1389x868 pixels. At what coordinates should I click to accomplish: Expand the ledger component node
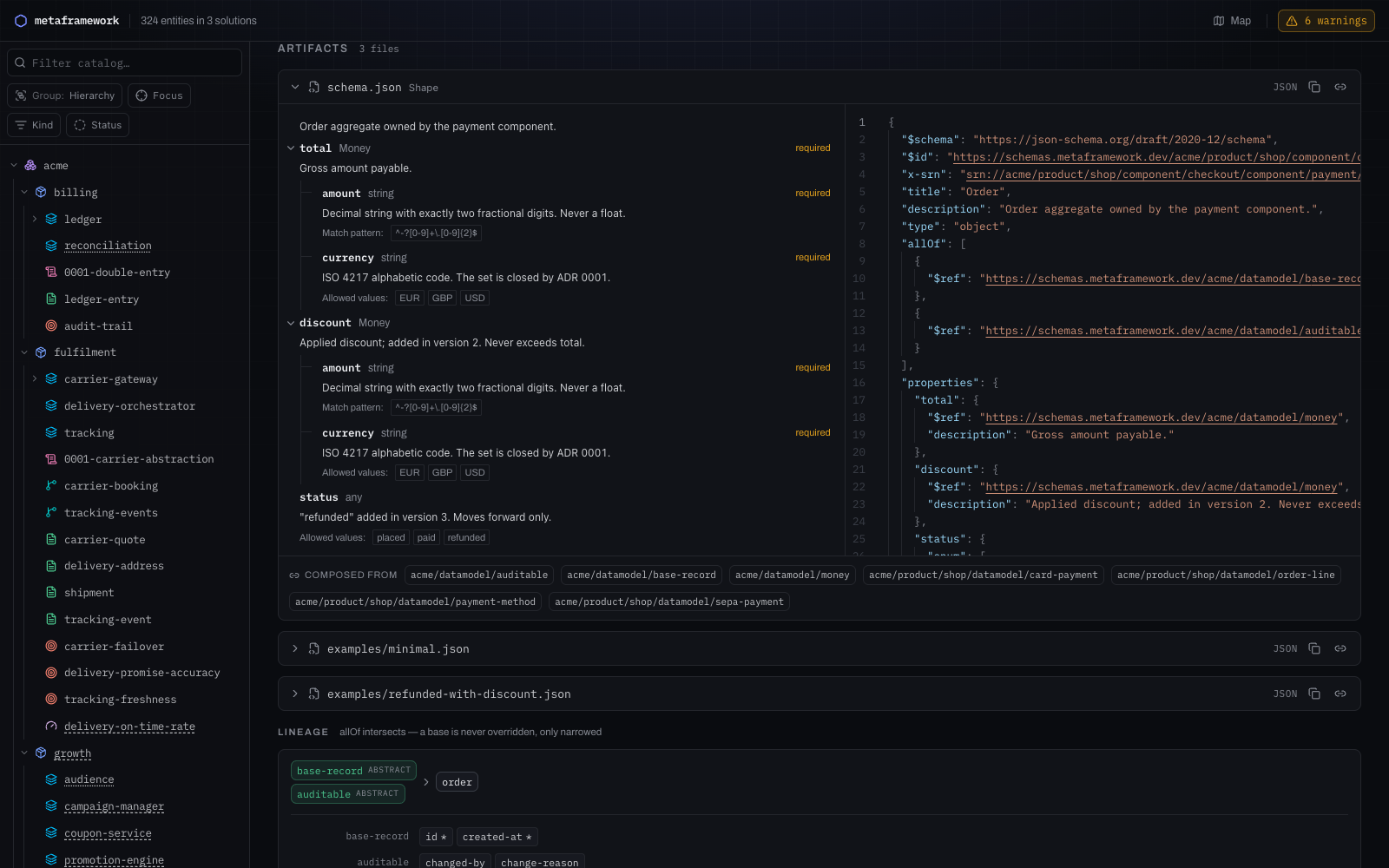pyautogui.click(x=35, y=220)
